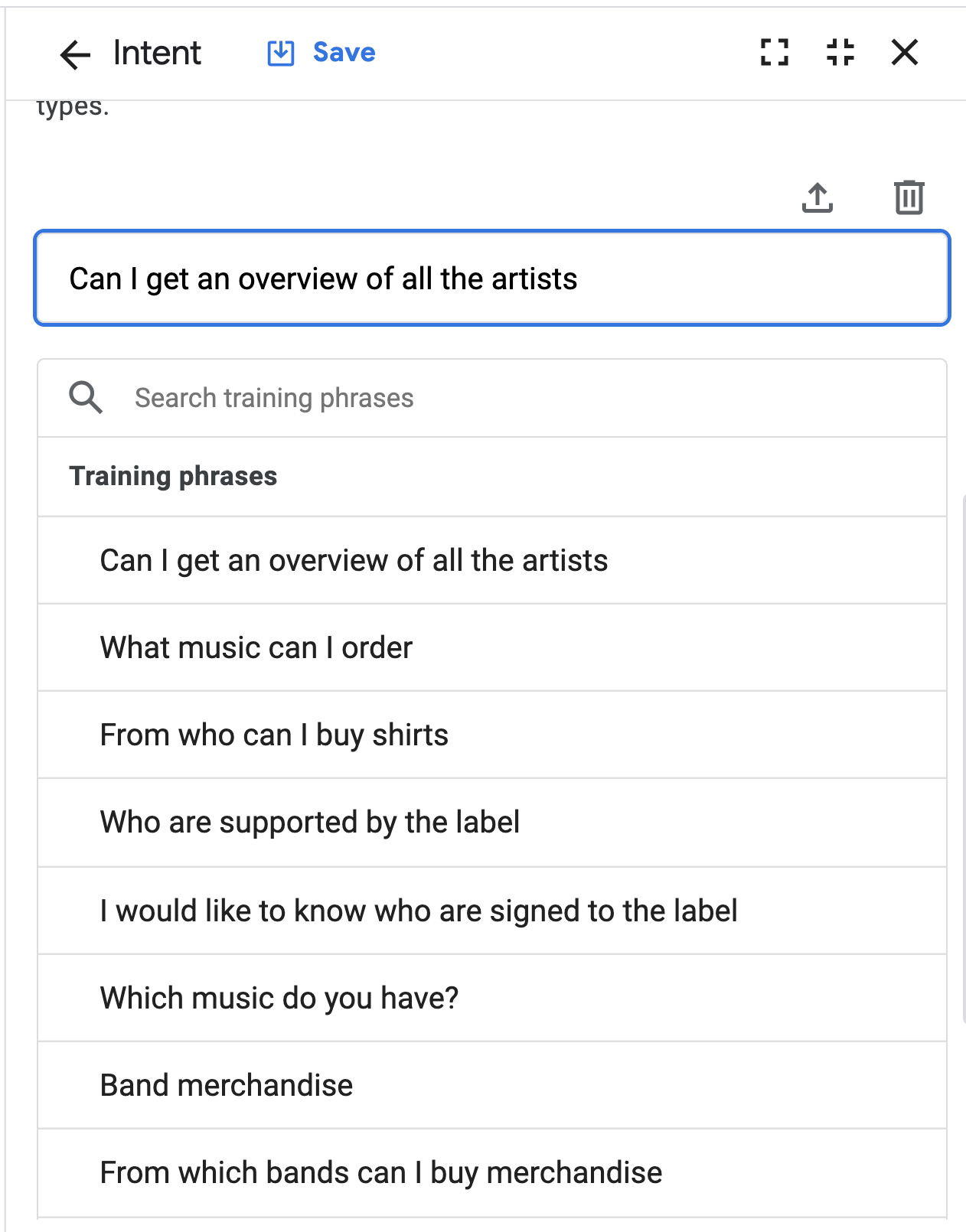Focus the Search training phrases box
The image size is (966, 1232).
[x=521, y=398]
